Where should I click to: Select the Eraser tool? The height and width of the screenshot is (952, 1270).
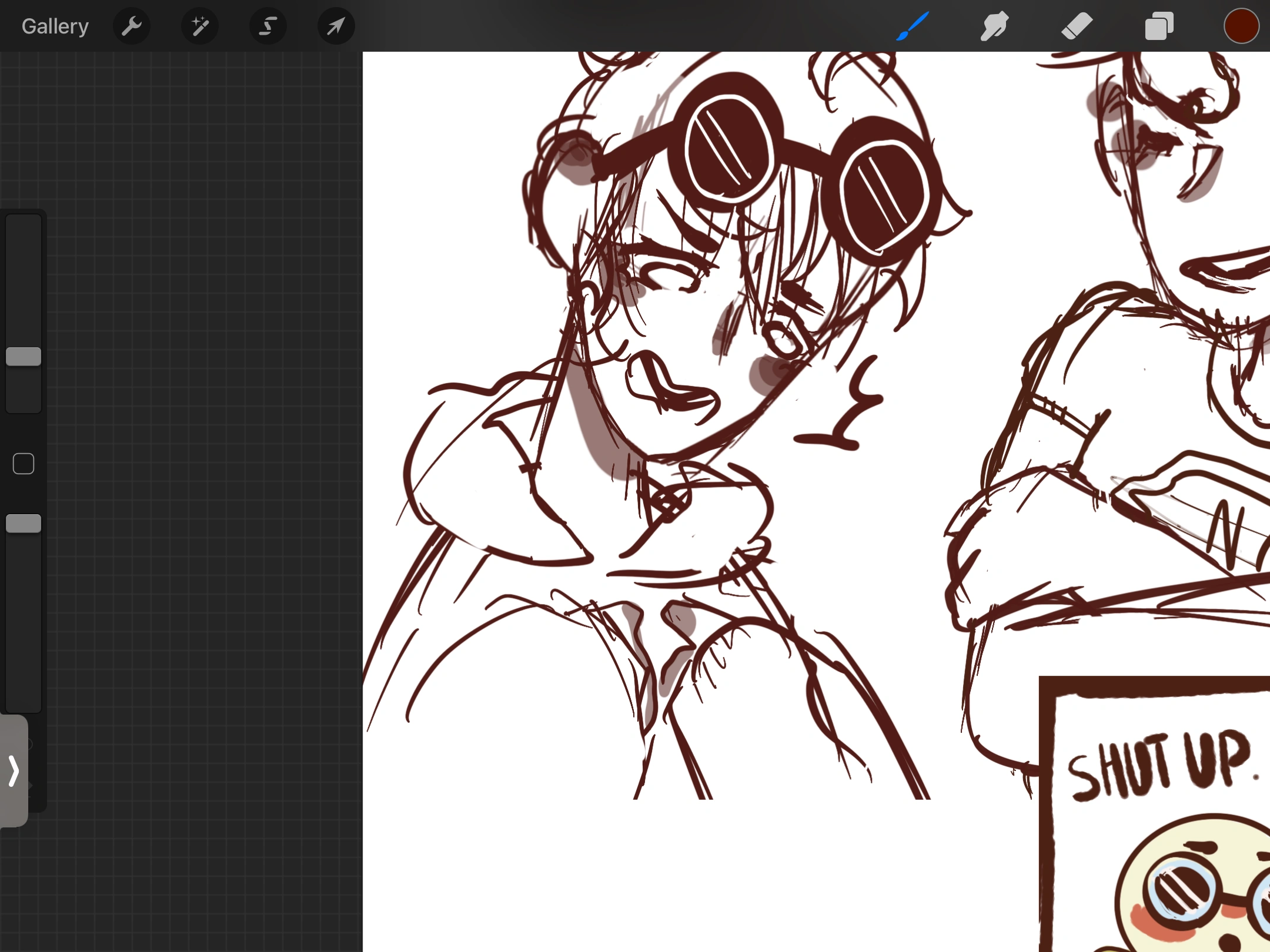pos(1077,26)
